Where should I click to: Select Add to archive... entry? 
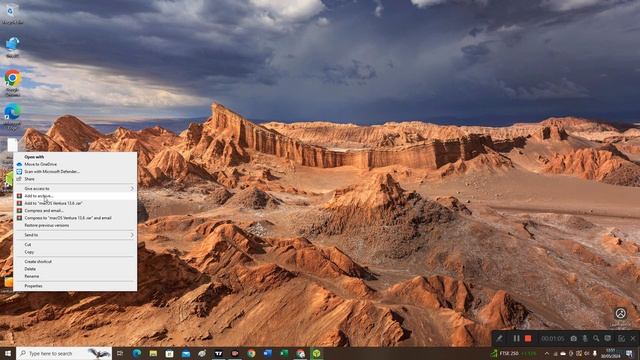tap(75, 196)
